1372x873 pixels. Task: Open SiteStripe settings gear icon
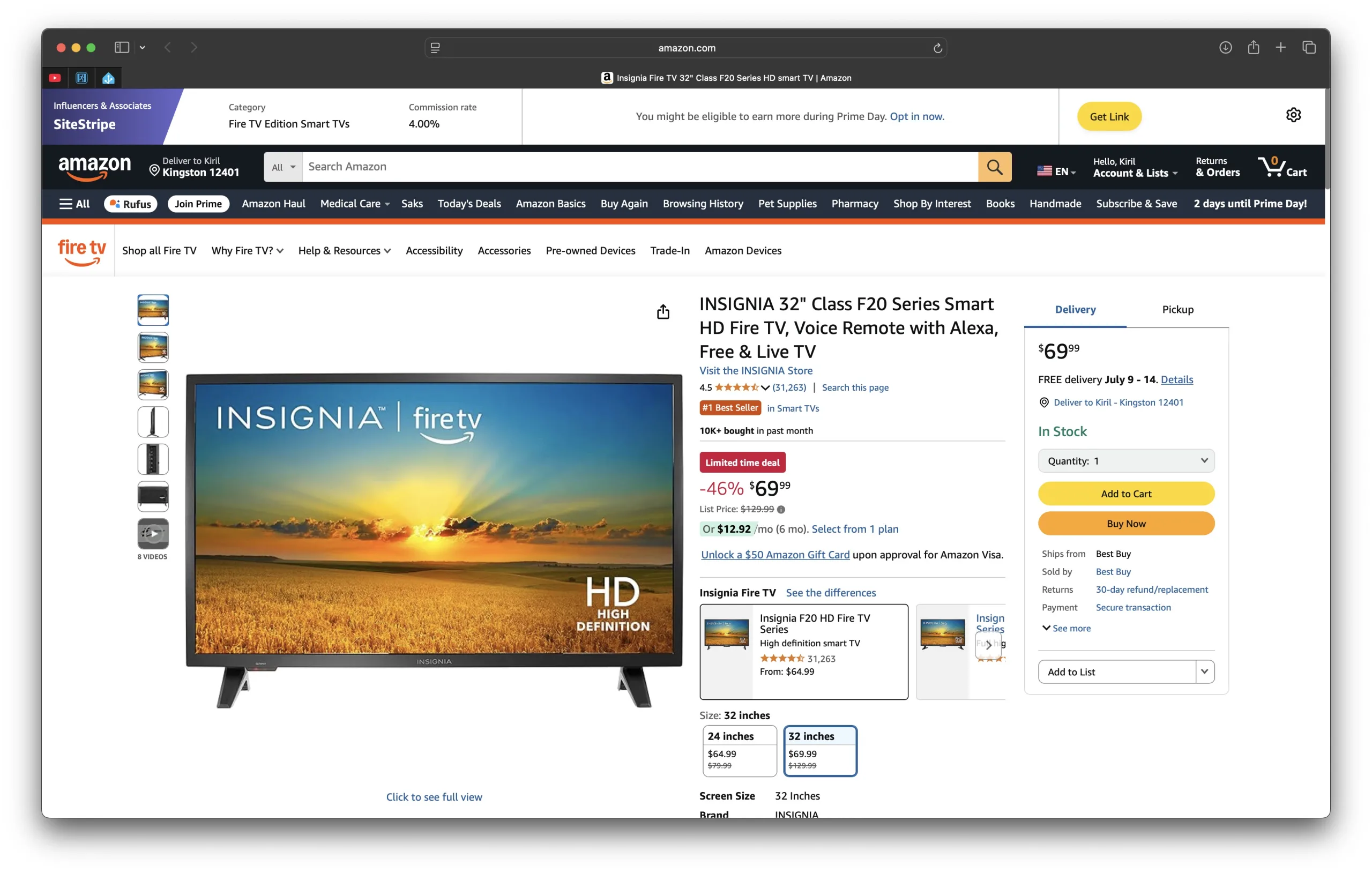1293,115
